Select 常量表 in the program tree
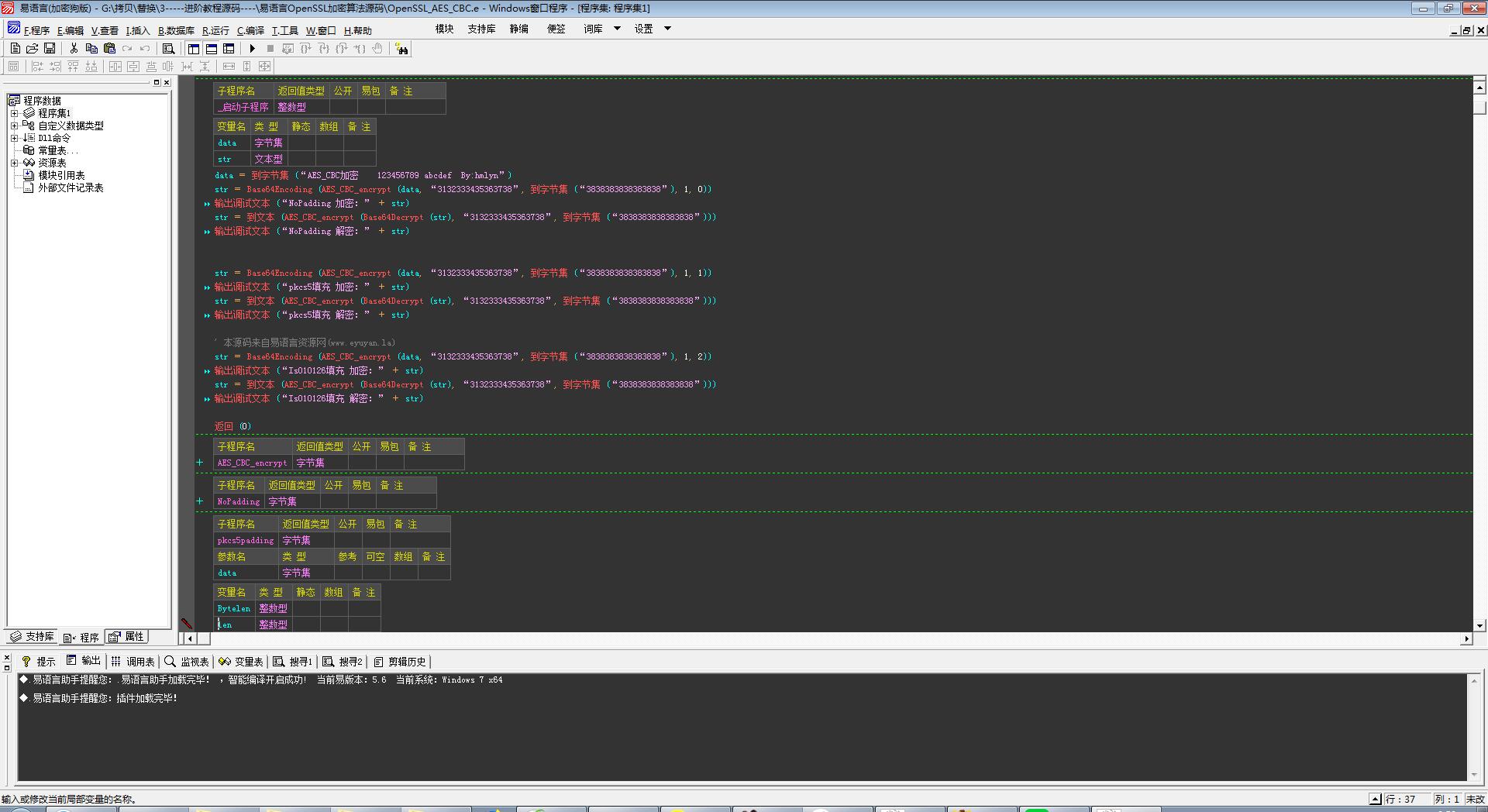This screenshot has height=812, width=1488. point(57,150)
